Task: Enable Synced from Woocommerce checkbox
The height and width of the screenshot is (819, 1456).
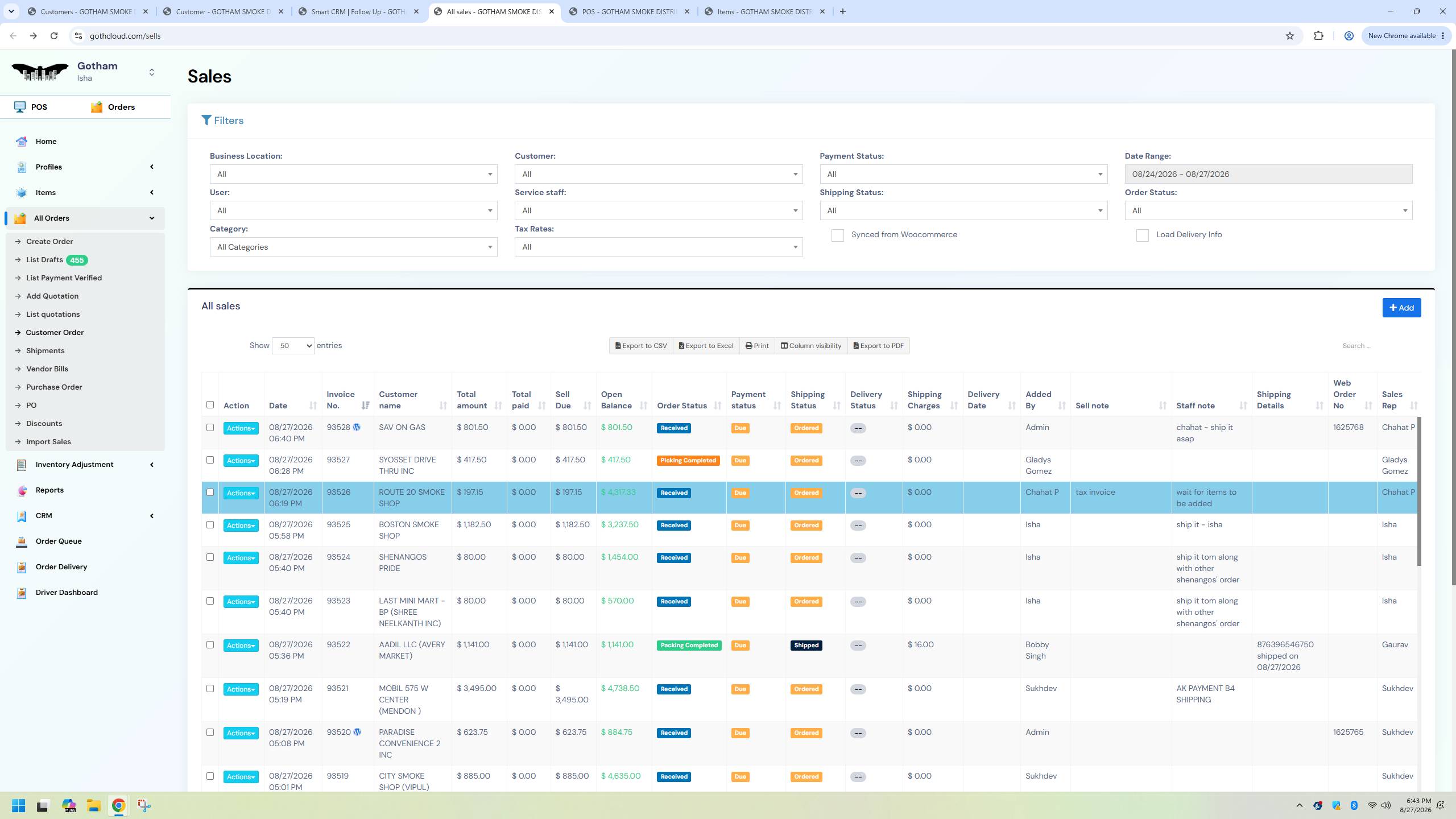Action: click(837, 235)
